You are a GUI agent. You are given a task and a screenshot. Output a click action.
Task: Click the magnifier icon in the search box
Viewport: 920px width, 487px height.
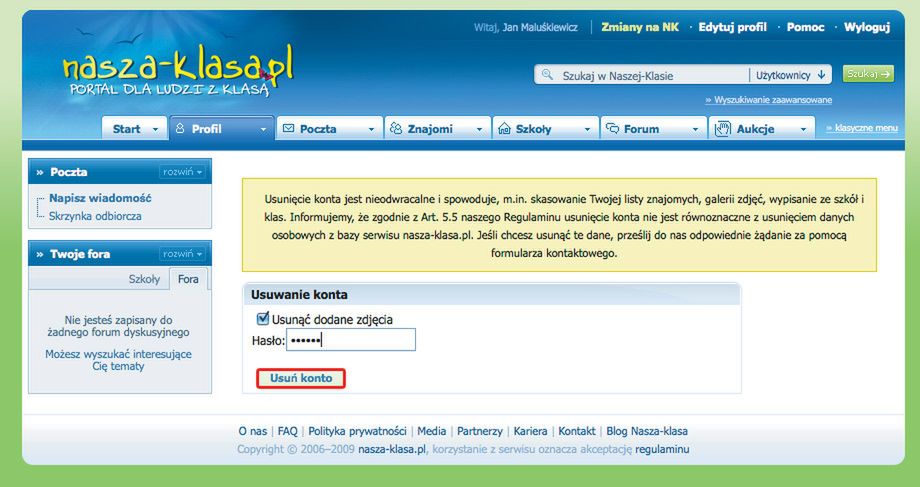coord(547,75)
